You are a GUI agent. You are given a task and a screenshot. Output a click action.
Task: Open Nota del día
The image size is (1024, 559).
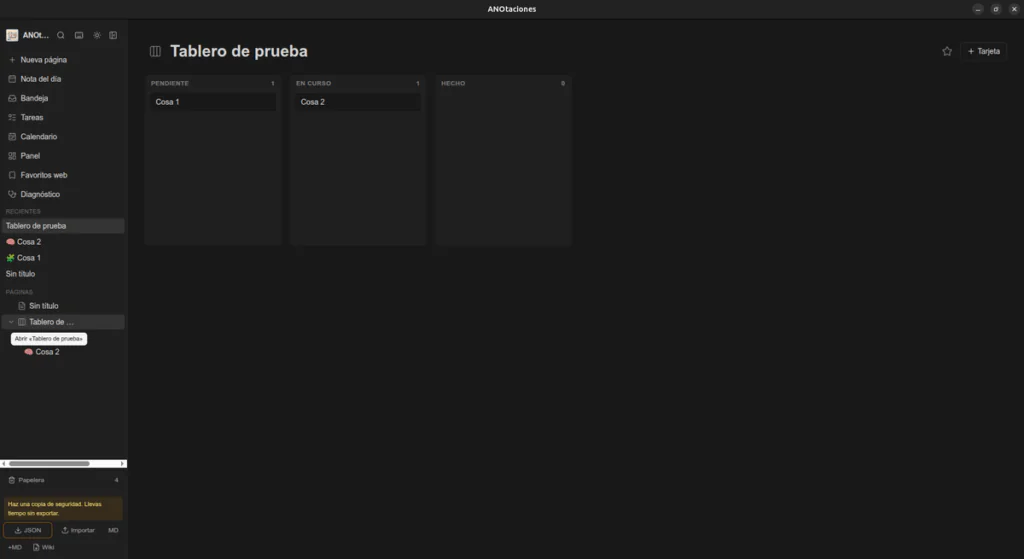pyautogui.click(x=63, y=79)
